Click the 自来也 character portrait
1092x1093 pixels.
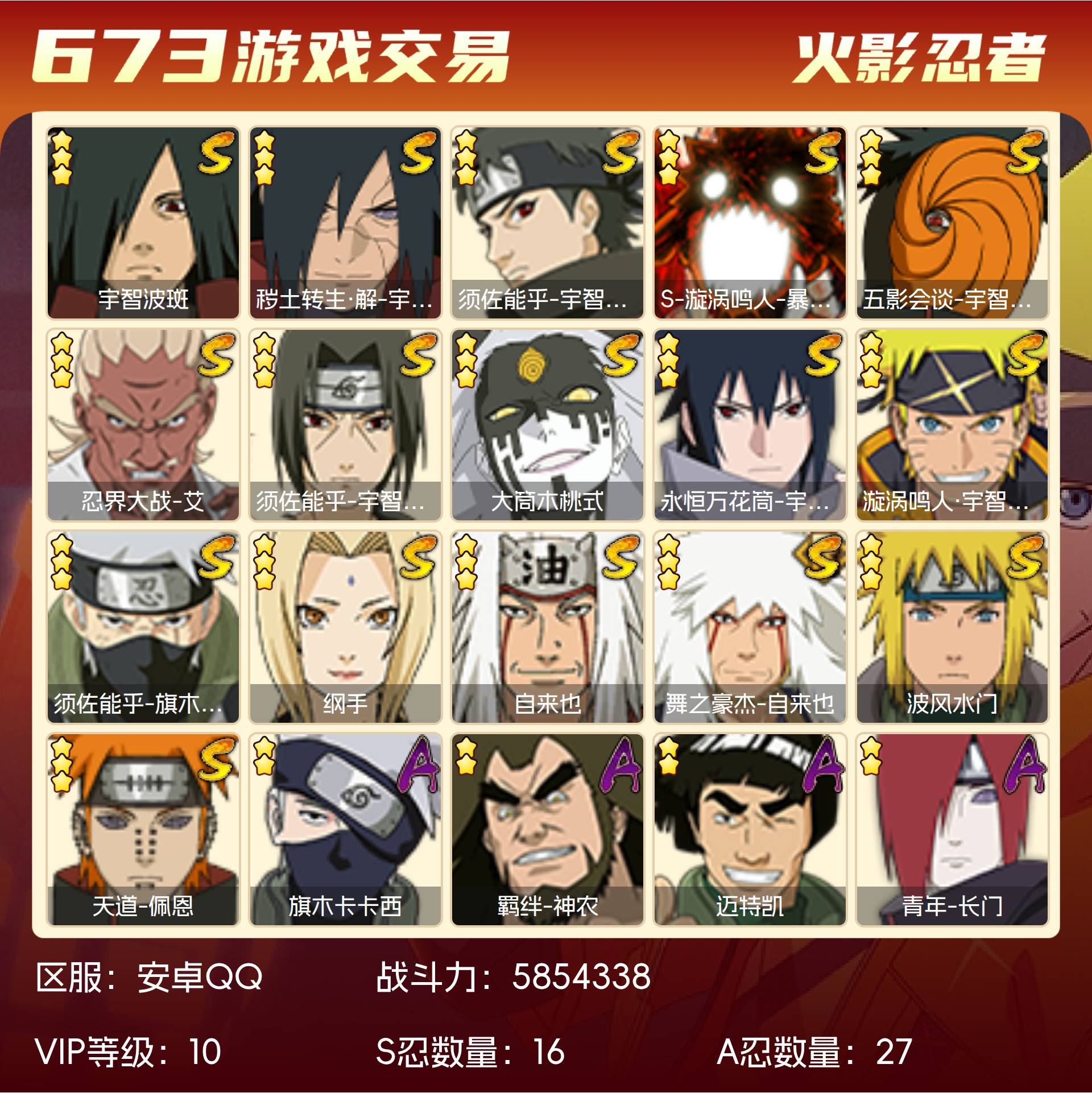[548, 627]
